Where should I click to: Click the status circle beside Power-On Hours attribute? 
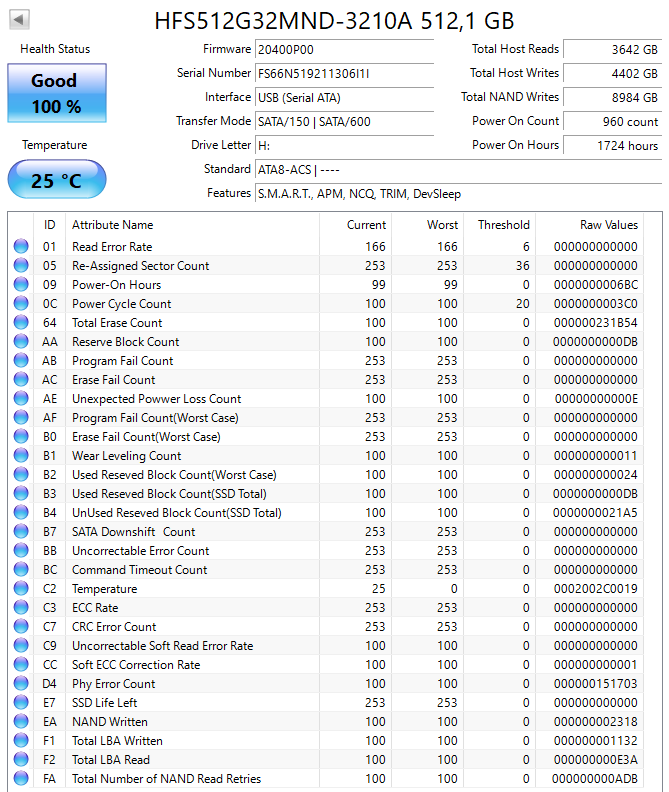tap(20, 285)
